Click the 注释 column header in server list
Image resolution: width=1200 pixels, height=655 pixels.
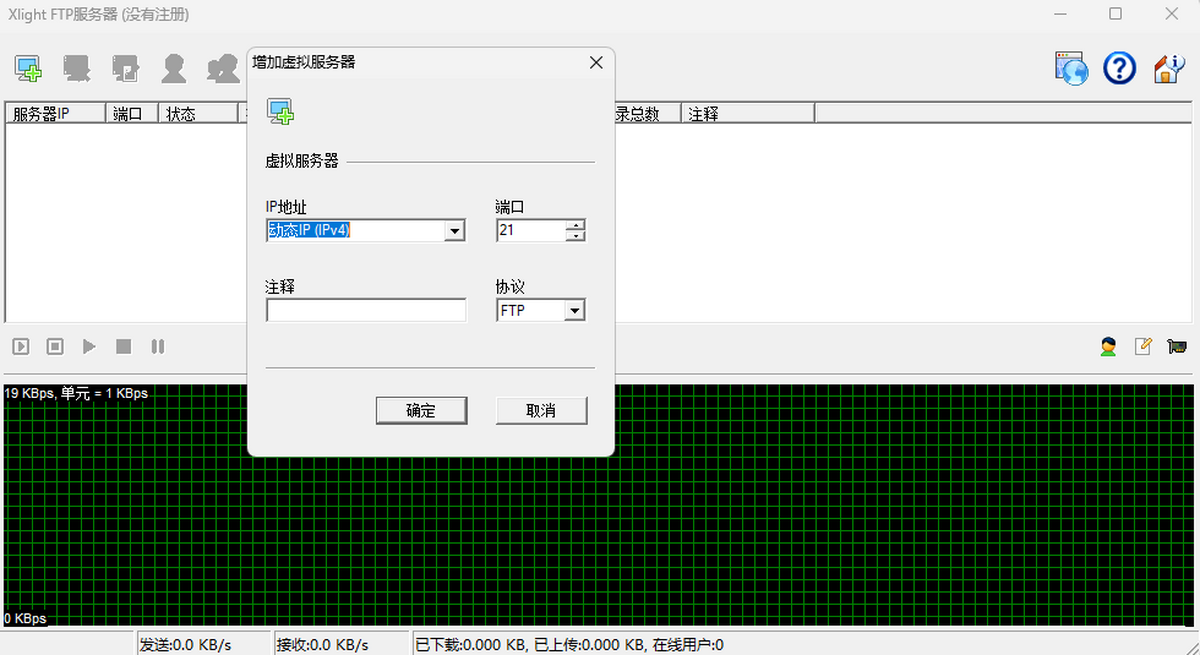pos(748,114)
